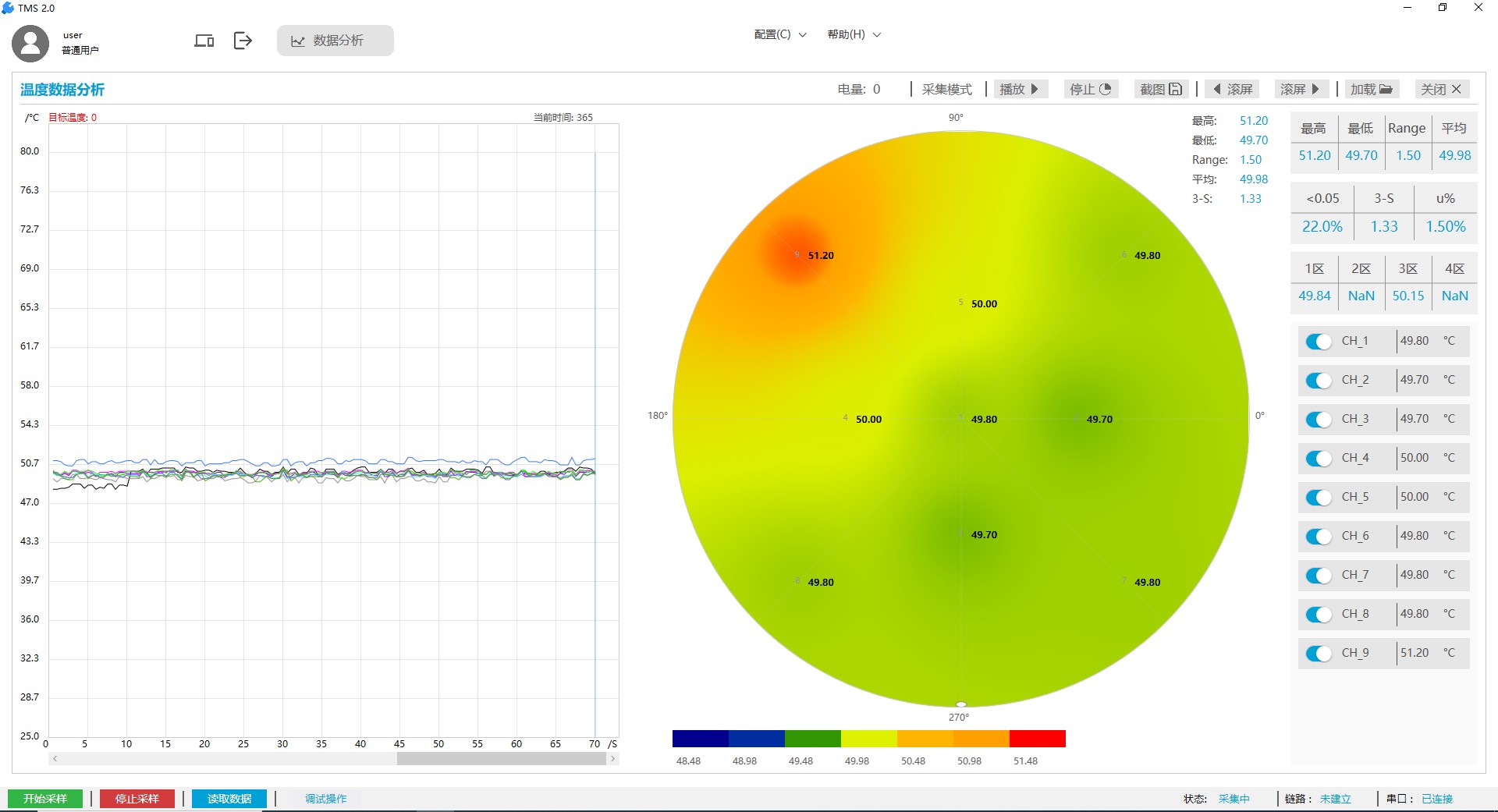Screen dimensions: 1498x812
Task: Click the red color legend swatch
Action: click(1037, 739)
